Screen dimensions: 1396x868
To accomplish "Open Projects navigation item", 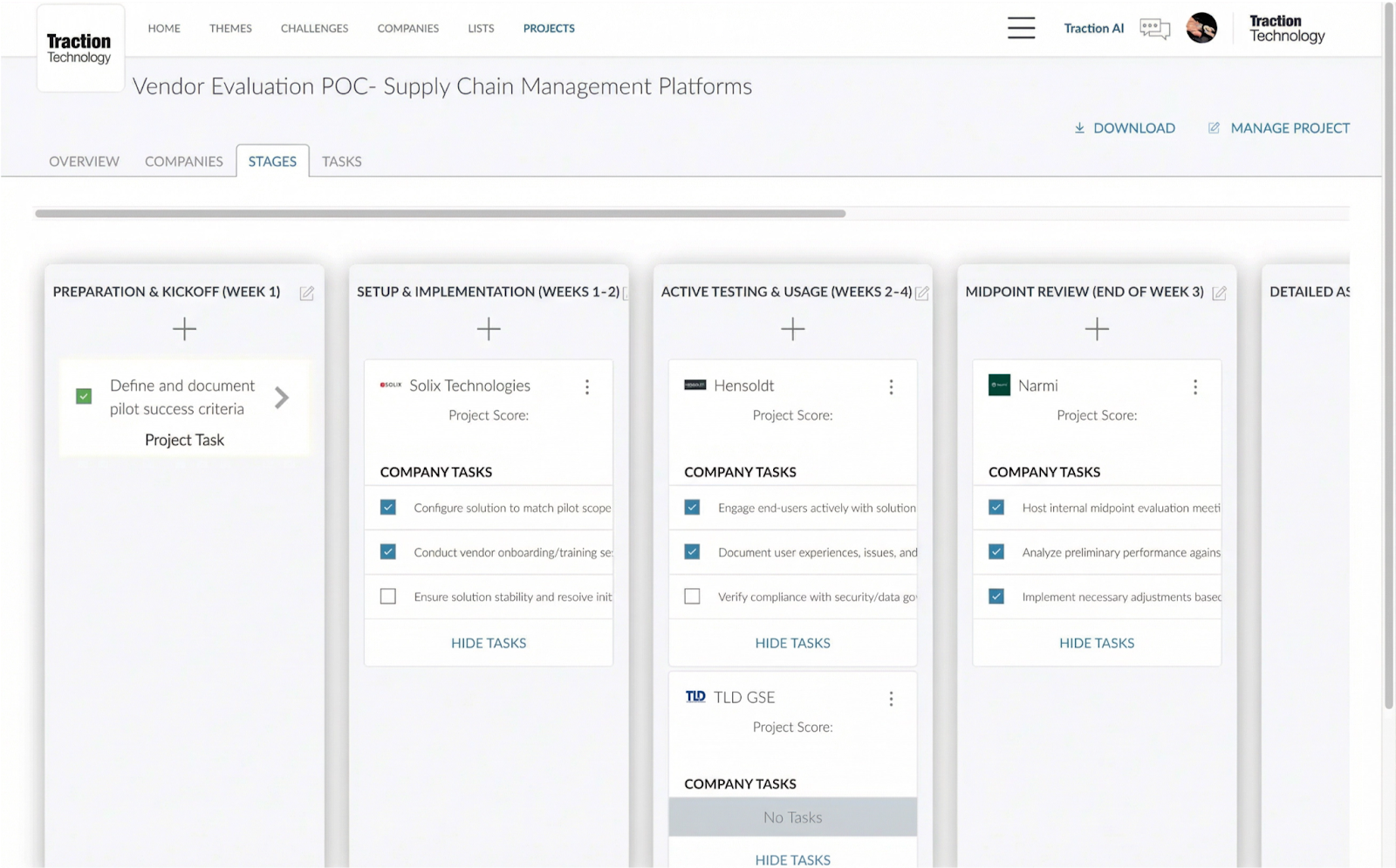I will (x=549, y=28).
